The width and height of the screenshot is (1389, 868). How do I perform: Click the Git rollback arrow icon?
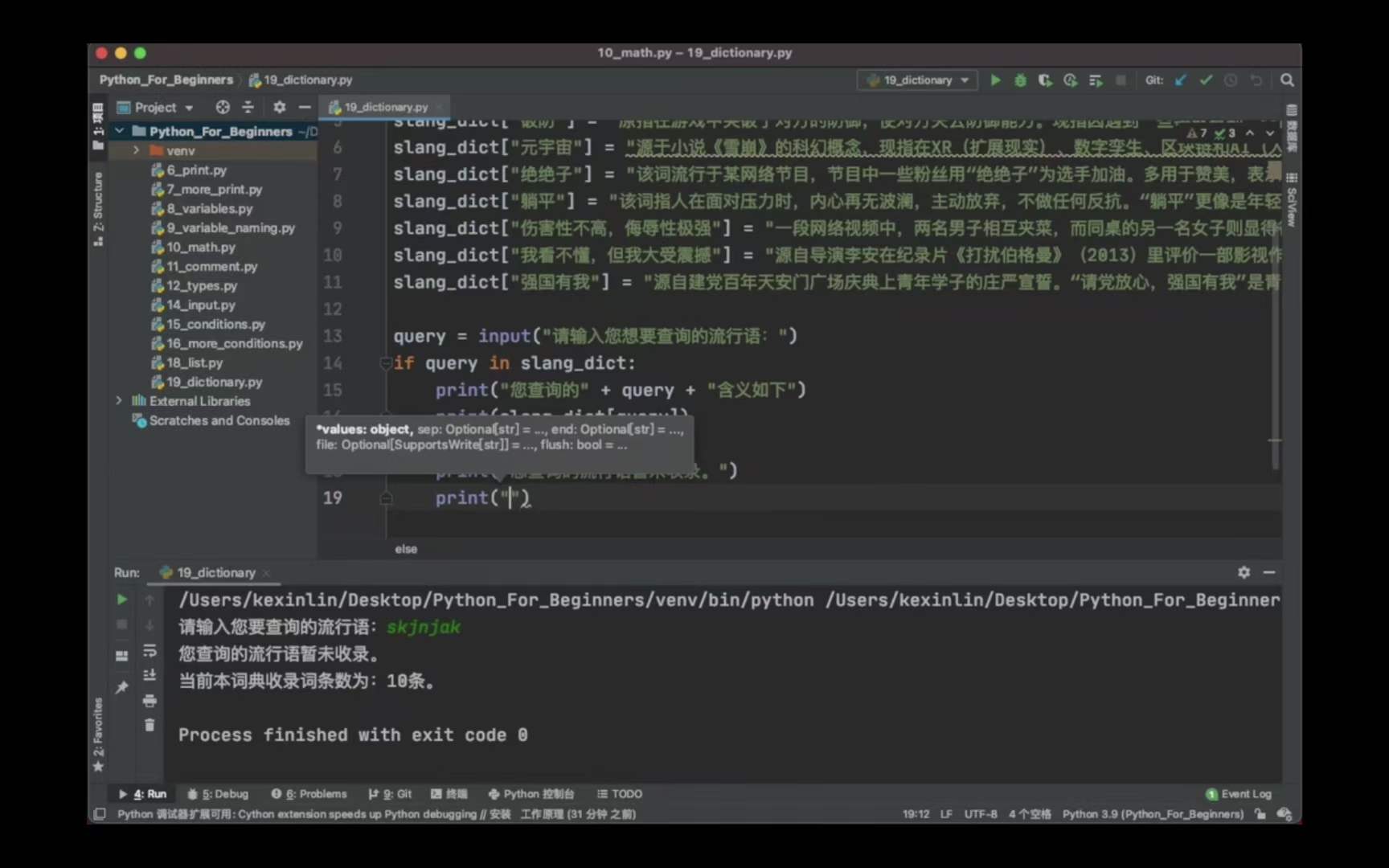pos(1256,80)
